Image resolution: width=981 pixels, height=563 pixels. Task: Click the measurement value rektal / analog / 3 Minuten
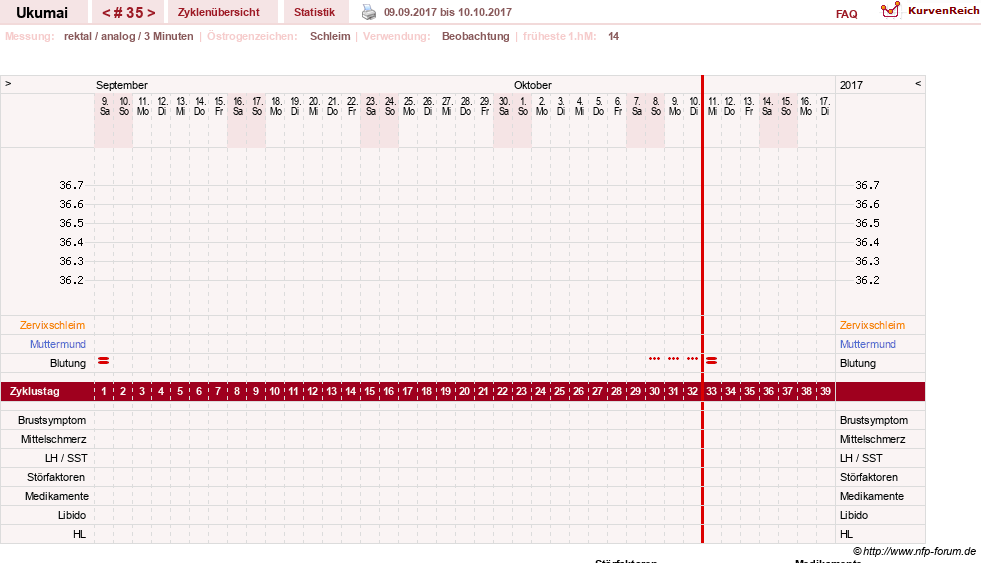(128, 36)
